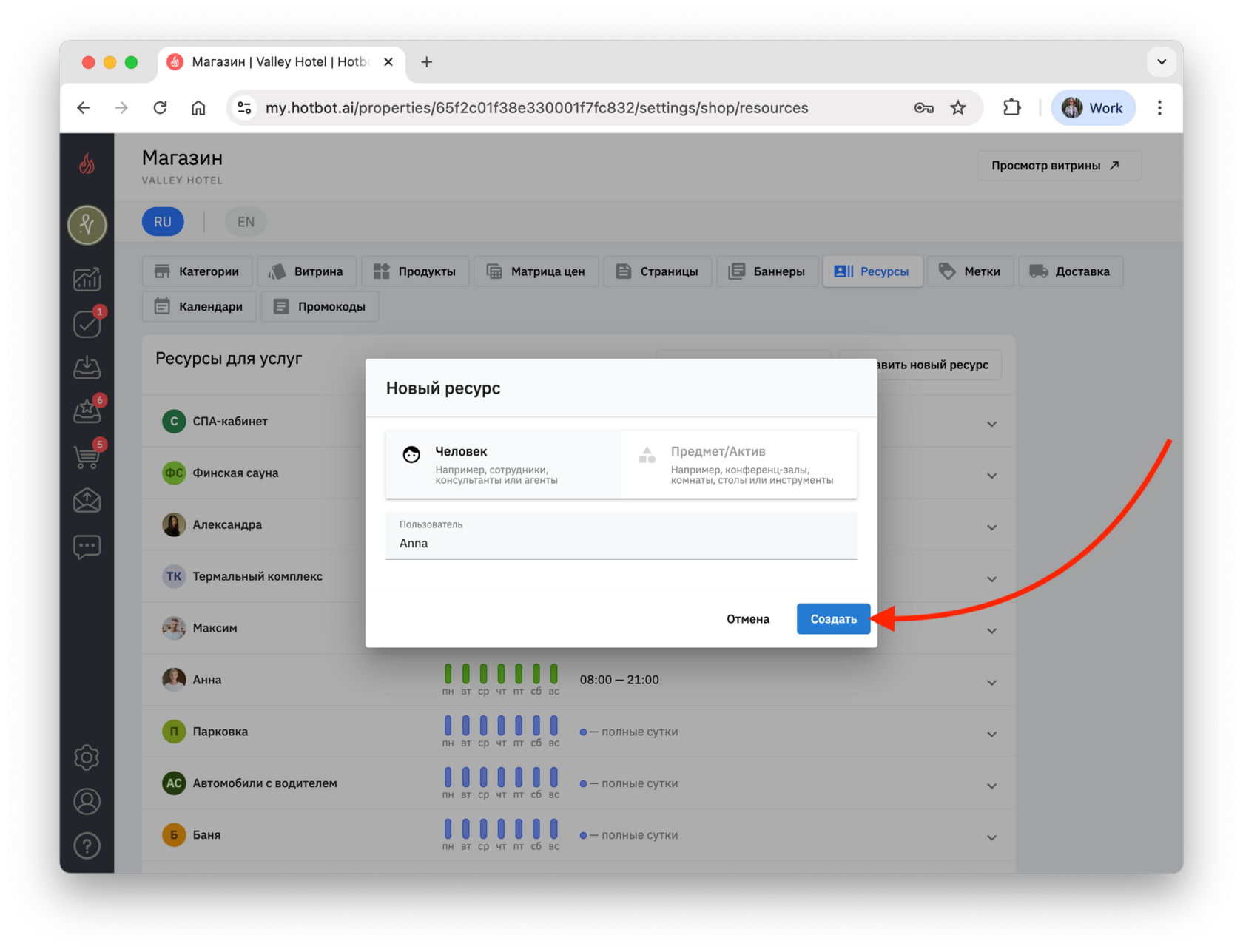Click the browser address bar URL
This screenshot has width=1243, height=952.
click(536, 108)
